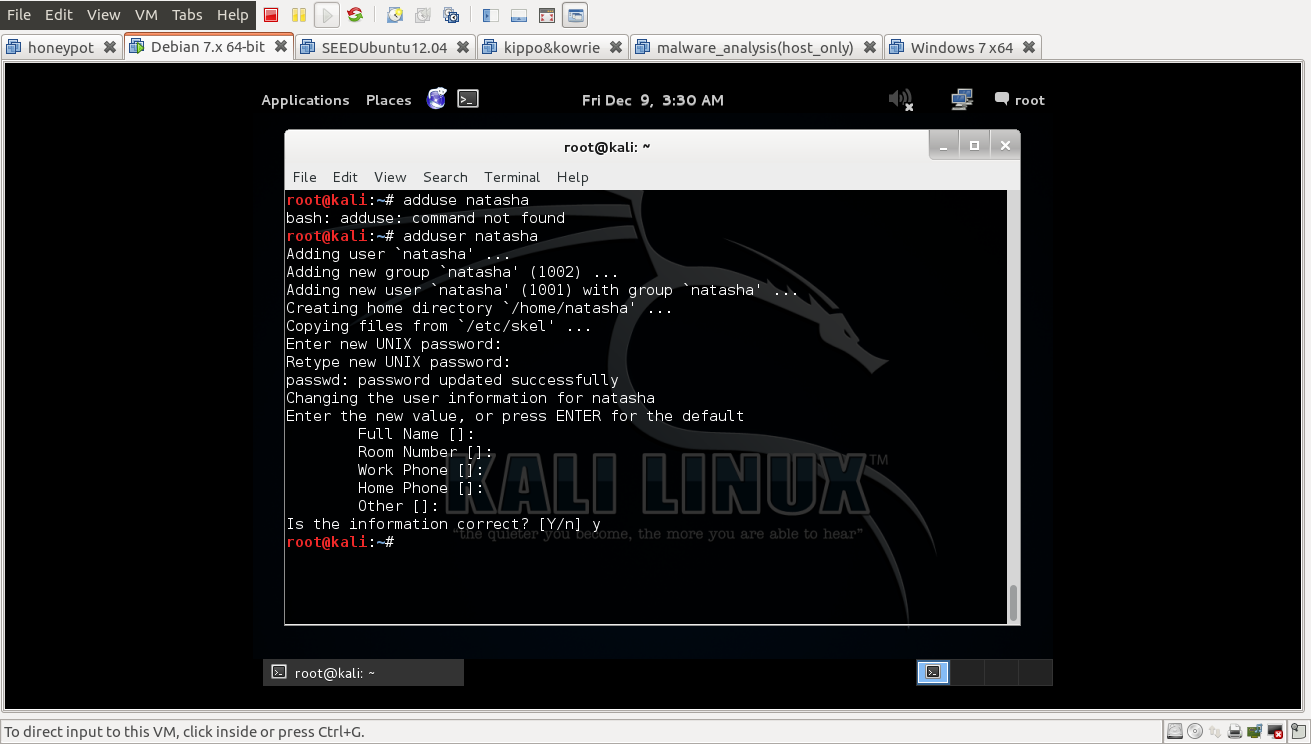The width and height of the screenshot is (1311, 744).
Task: Launch terminal from Kali top panel icon
Action: click(468, 99)
